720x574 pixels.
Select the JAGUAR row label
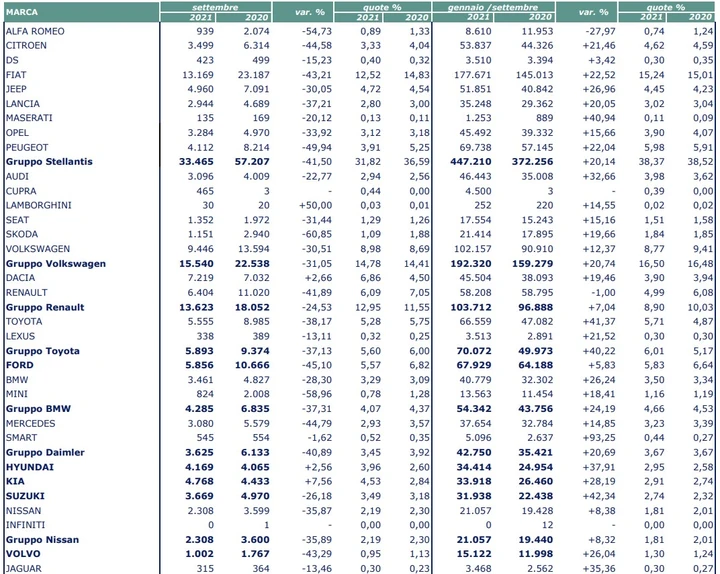point(23,568)
